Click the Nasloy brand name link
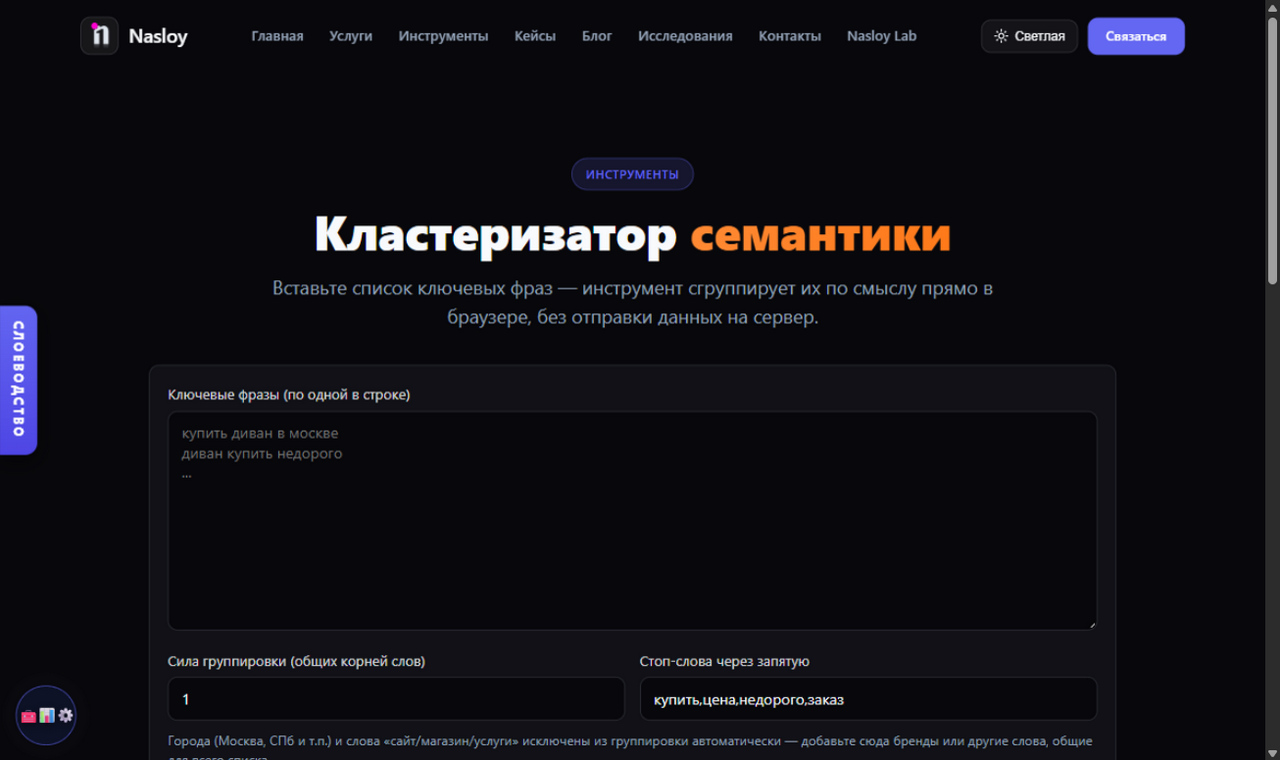 pos(158,37)
